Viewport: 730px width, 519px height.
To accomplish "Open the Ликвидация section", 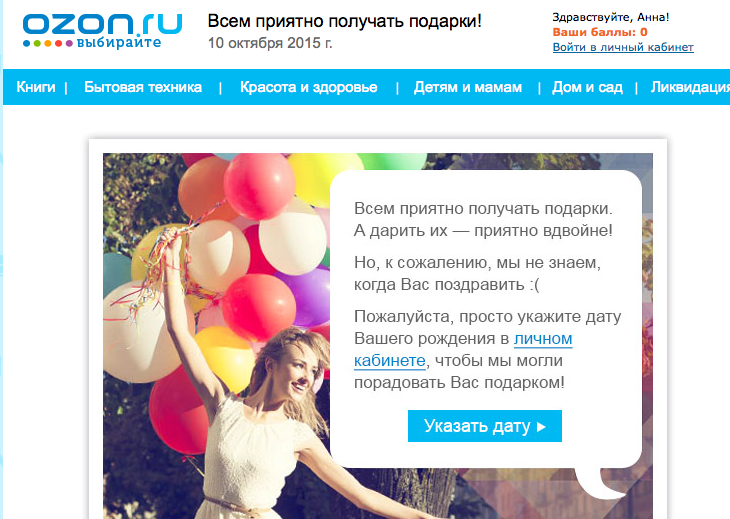I will click(x=690, y=87).
